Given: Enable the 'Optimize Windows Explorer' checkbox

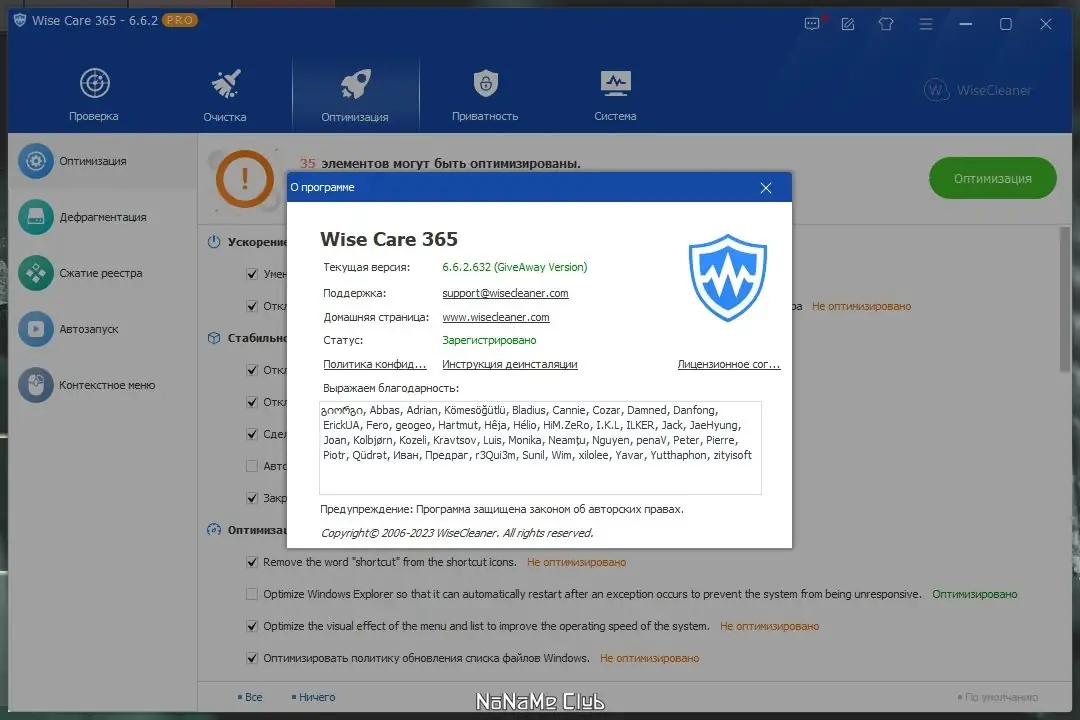Looking at the screenshot, I should (252, 594).
